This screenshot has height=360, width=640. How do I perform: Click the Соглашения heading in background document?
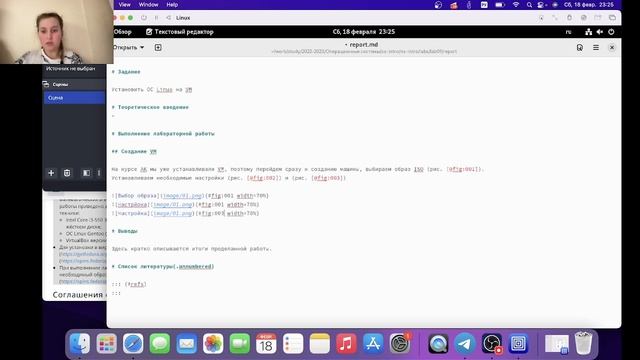78,295
